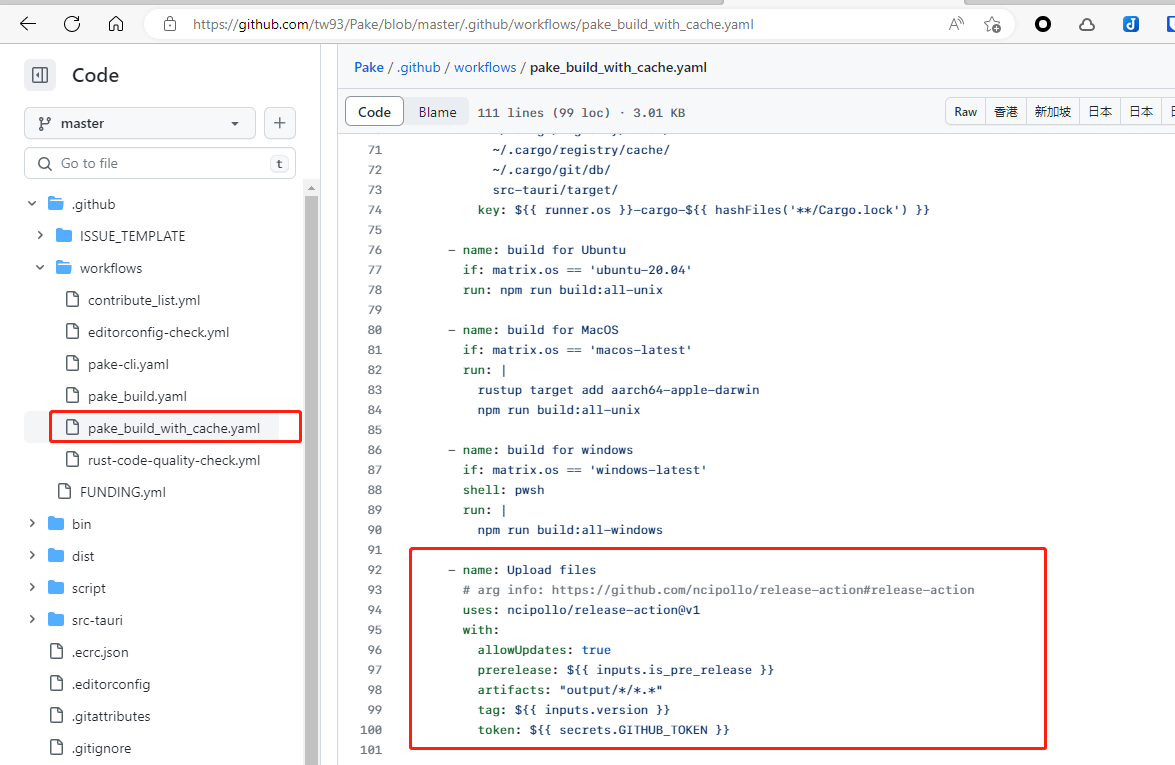Open the blue J extension icon
Viewport: 1175px width, 765px height.
coord(1131,24)
